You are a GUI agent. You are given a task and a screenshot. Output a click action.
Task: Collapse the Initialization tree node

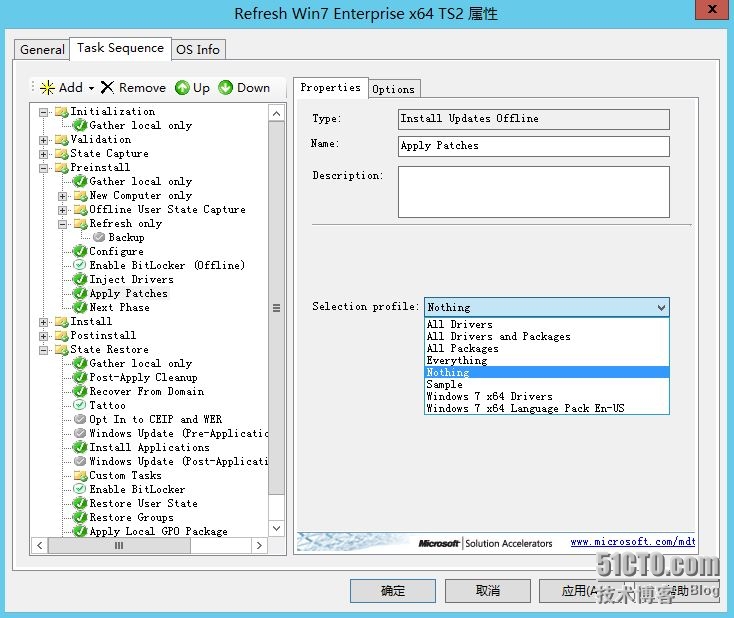pos(44,112)
